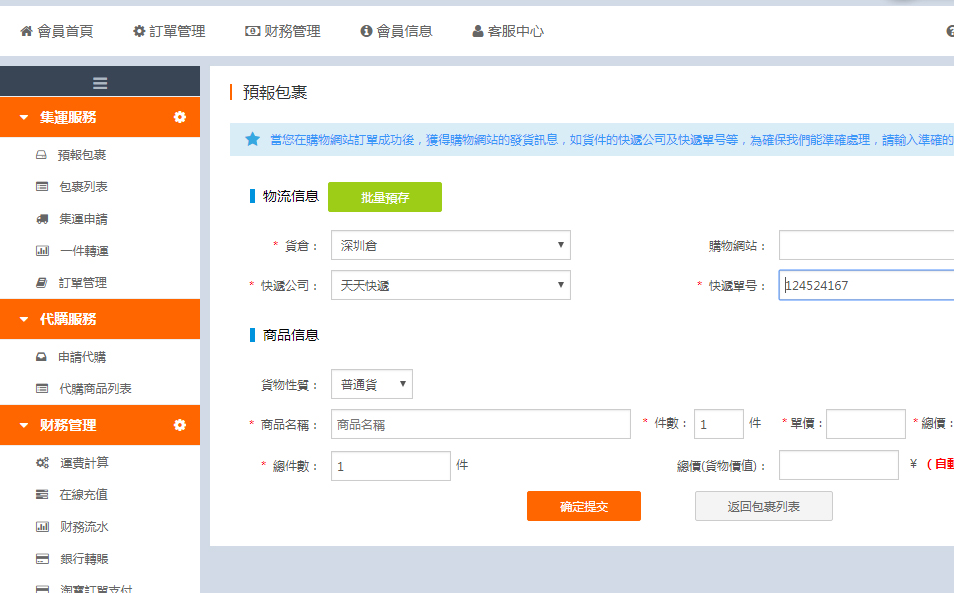Focus the 購物網站 input field

[866, 245]
